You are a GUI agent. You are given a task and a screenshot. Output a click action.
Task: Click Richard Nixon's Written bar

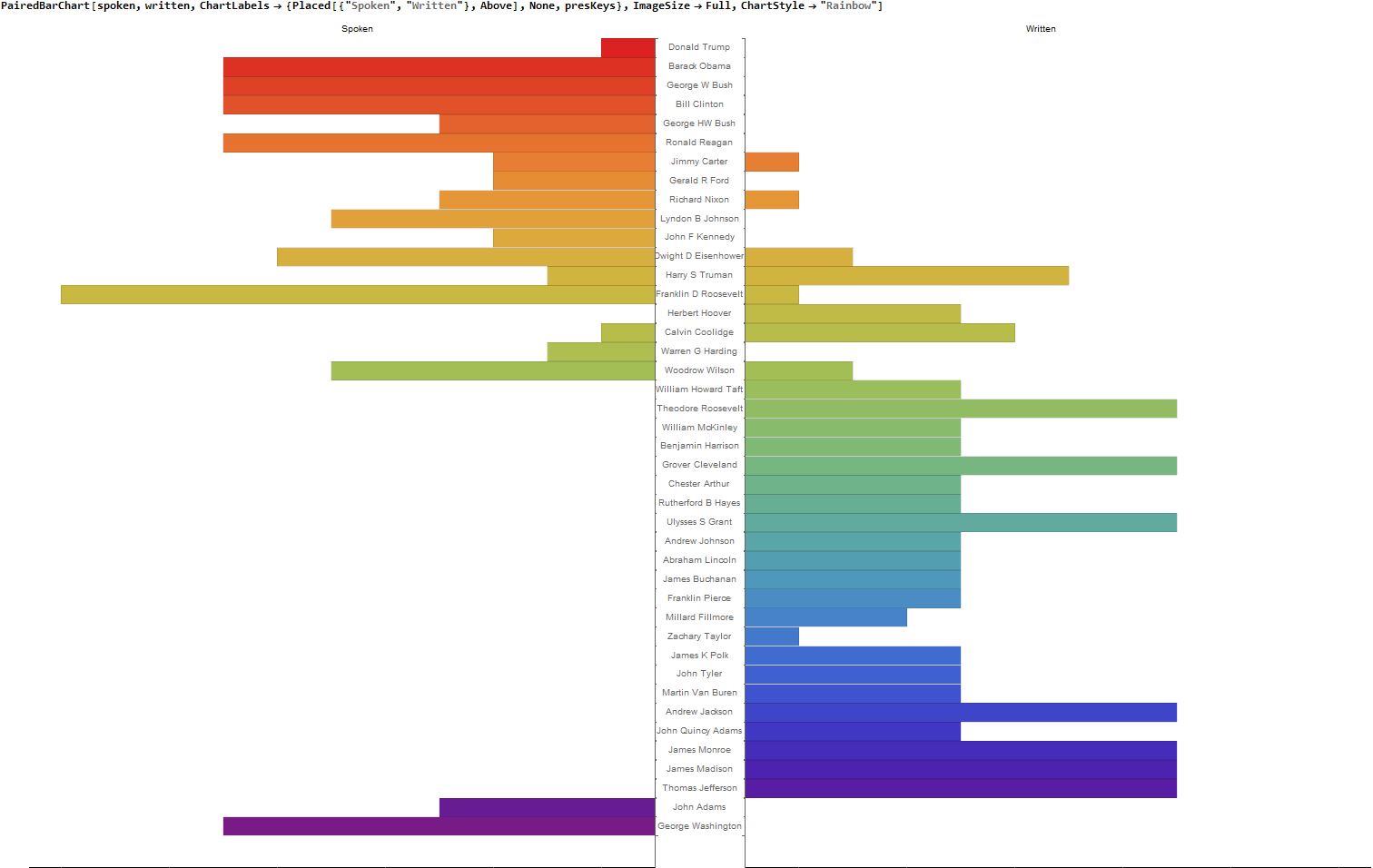(x=772, y=200)
